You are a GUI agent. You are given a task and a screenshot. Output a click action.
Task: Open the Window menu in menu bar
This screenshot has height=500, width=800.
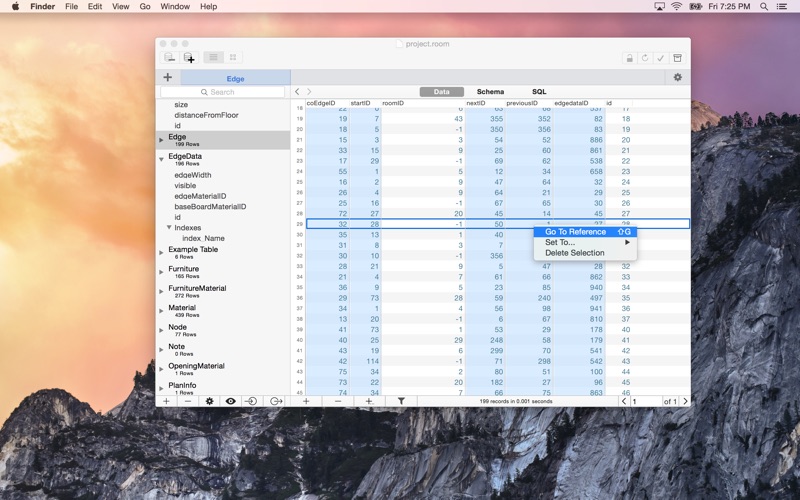tap(175, 6)
